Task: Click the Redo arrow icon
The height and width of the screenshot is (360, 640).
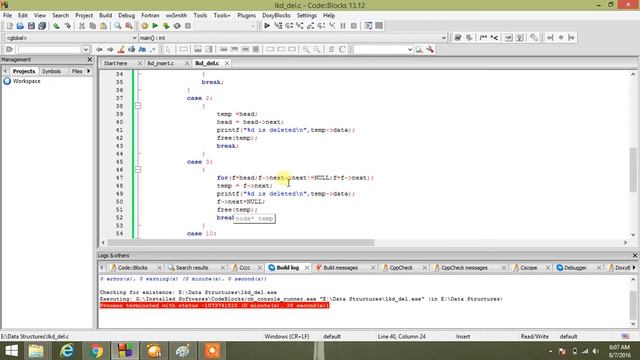Action: coord(67,26)
